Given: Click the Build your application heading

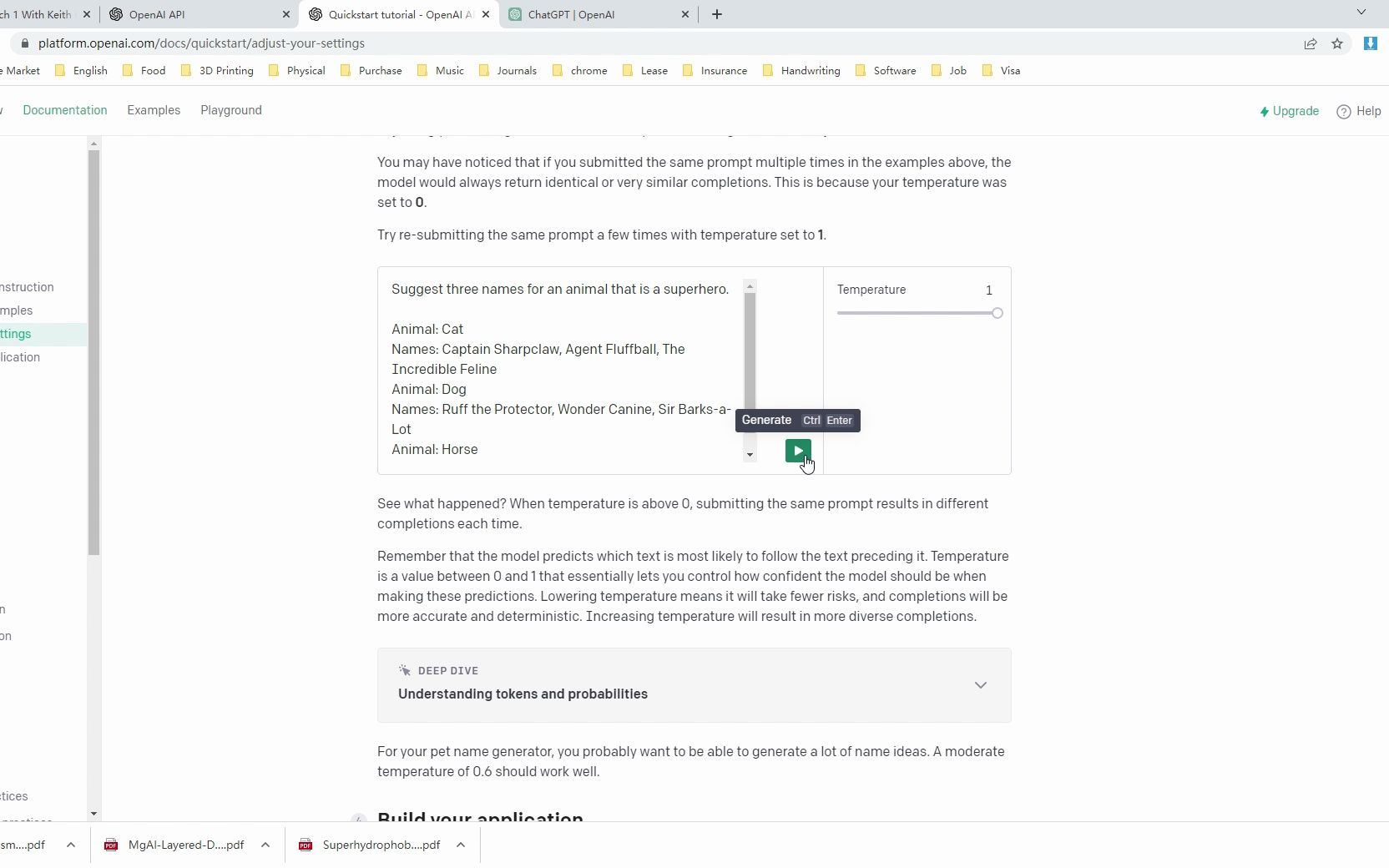Looking at the screenshot, I should [x=480, y=818].
